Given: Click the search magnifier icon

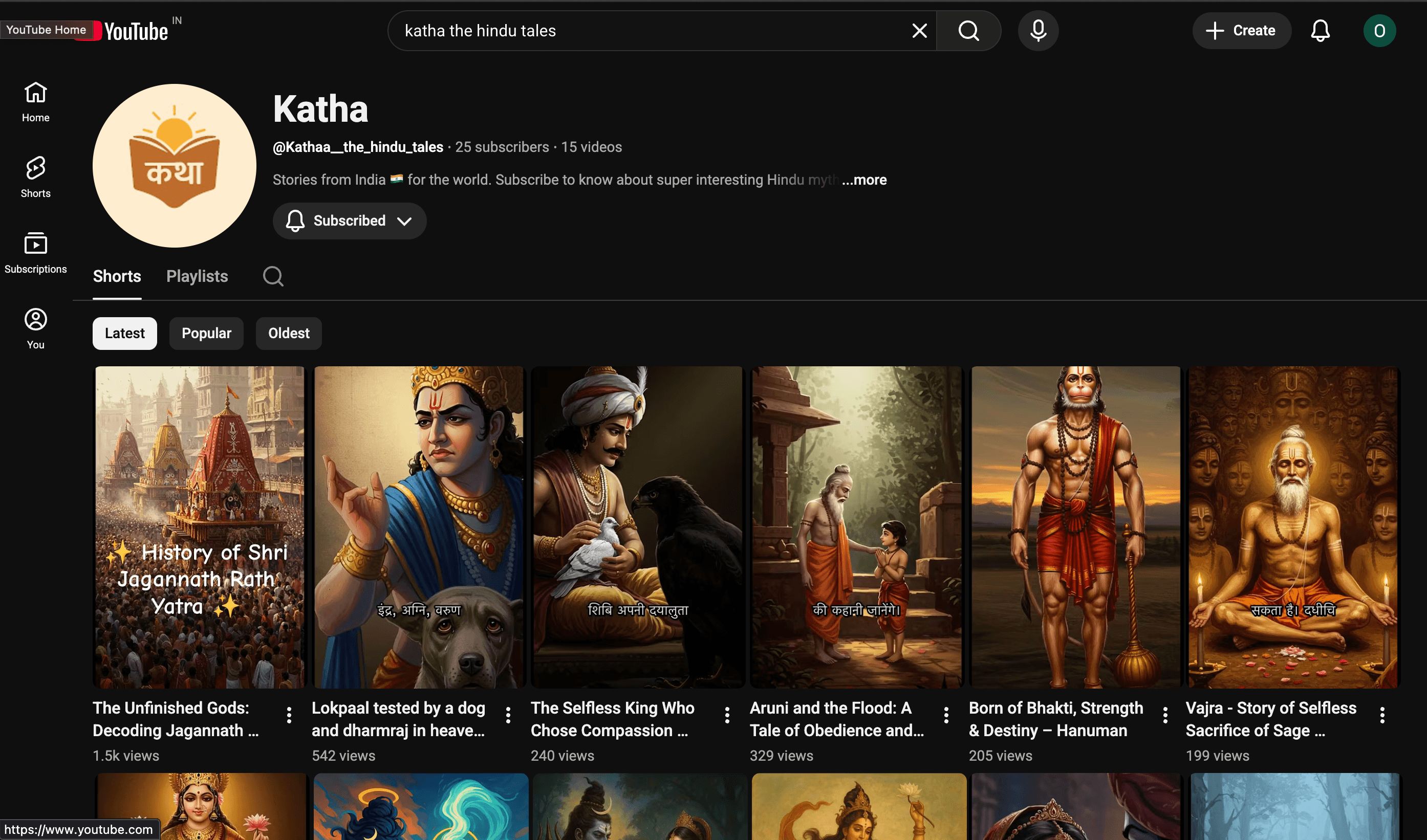Looking at the screenshot, I should 969,31.
